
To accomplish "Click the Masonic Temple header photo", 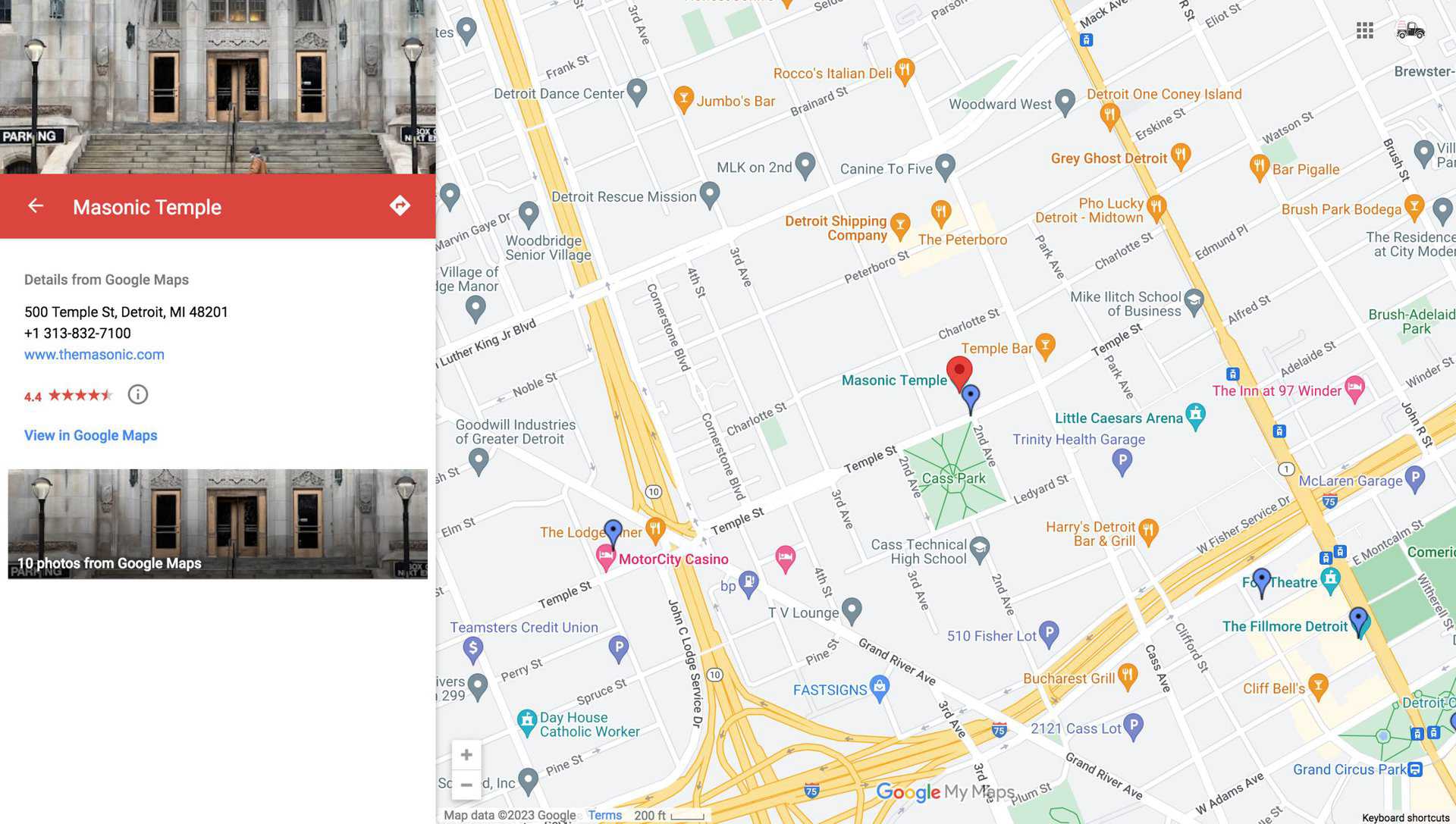I will 218,86.
